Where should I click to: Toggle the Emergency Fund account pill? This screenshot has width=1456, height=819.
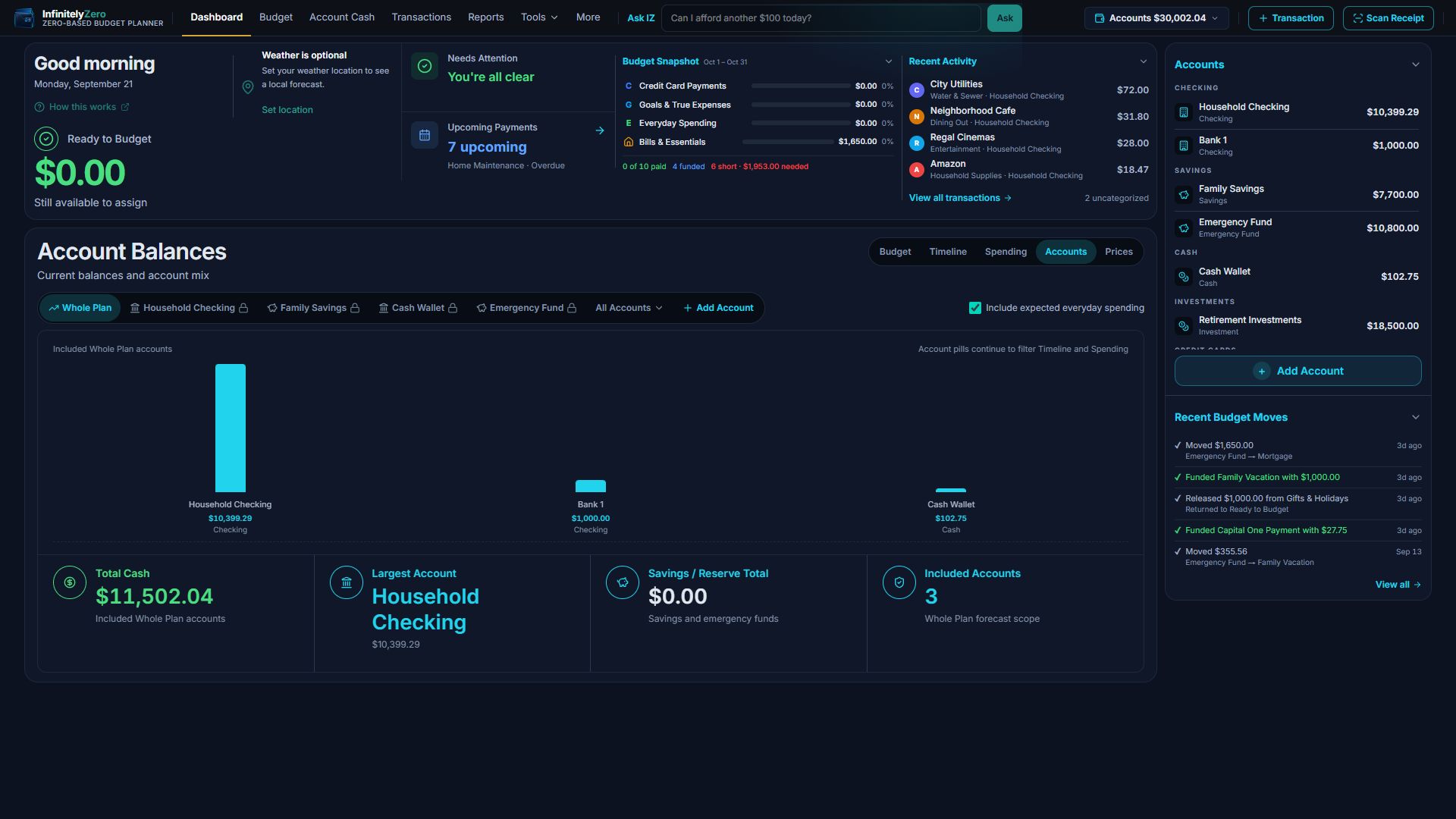[526, 308]
